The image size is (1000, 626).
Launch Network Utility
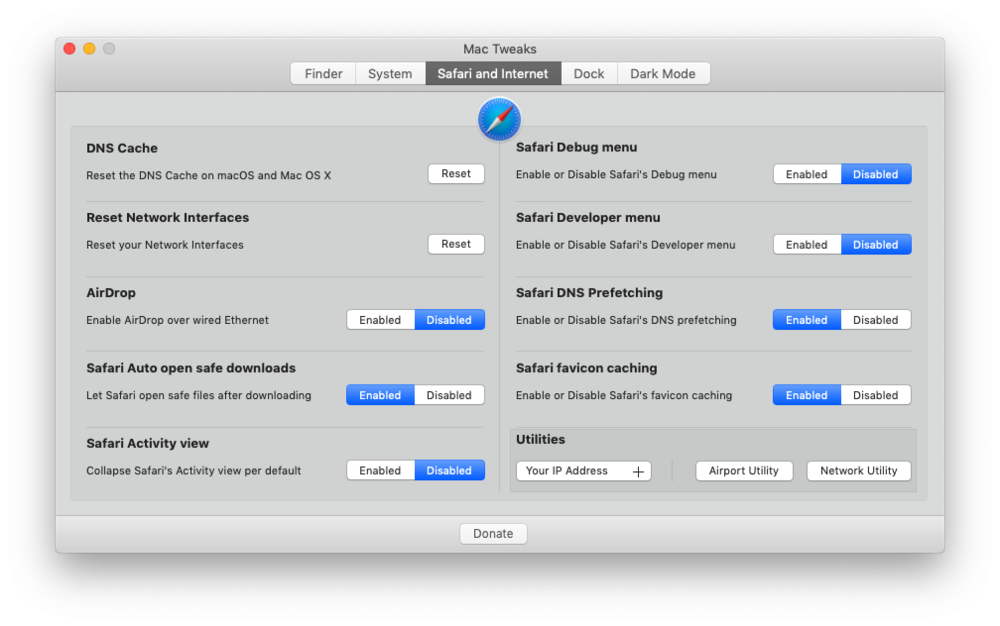(x=858, y=470)
